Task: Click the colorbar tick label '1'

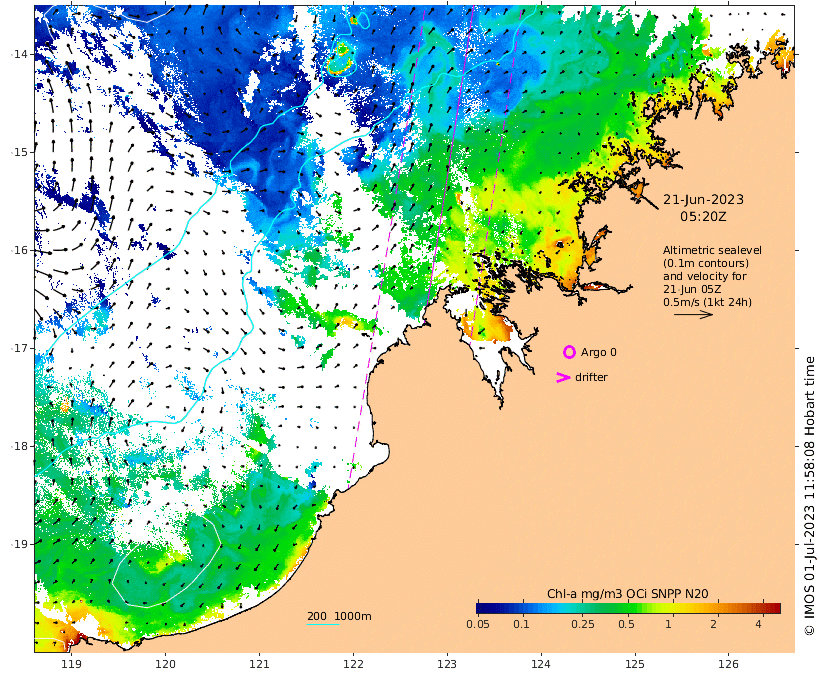Action: coord(668,624)
